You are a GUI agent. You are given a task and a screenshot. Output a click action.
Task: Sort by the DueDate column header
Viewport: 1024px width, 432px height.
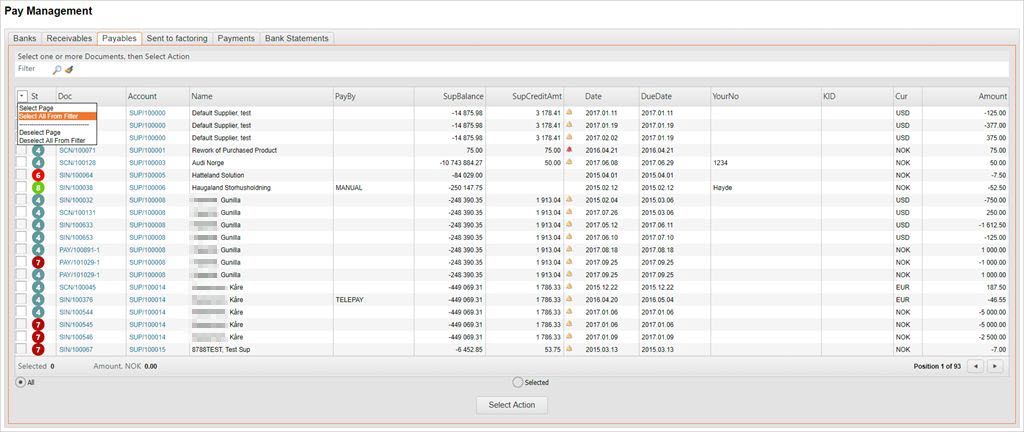click(656, 96)
